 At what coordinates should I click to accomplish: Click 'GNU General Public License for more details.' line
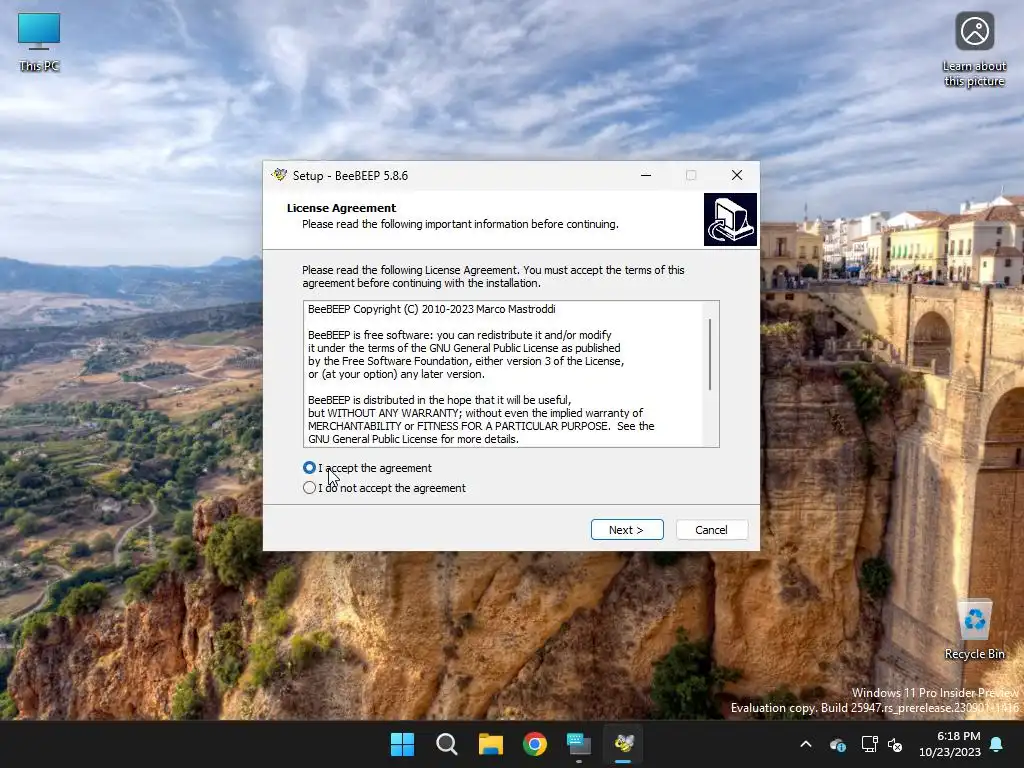[413, 439]
